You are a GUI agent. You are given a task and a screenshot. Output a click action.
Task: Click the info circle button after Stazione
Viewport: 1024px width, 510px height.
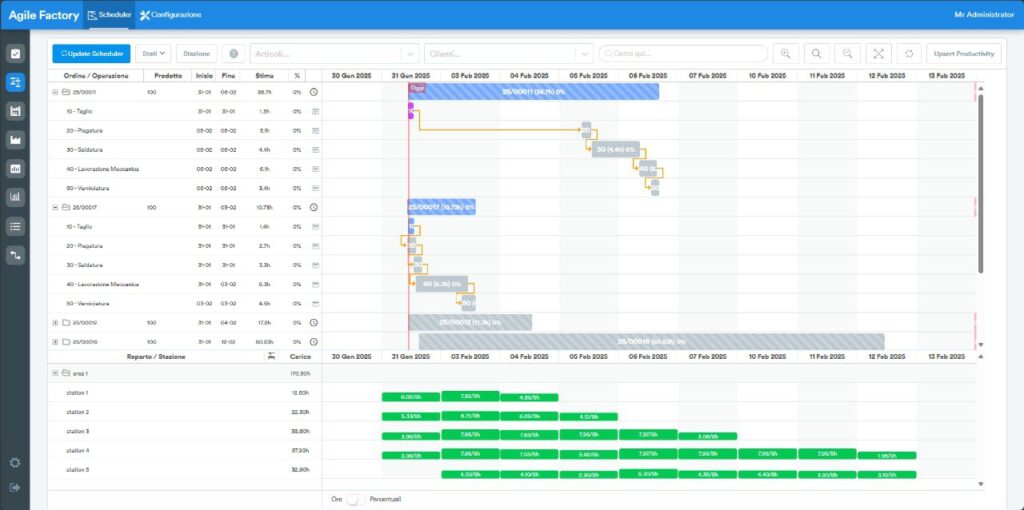coord(234,54)
